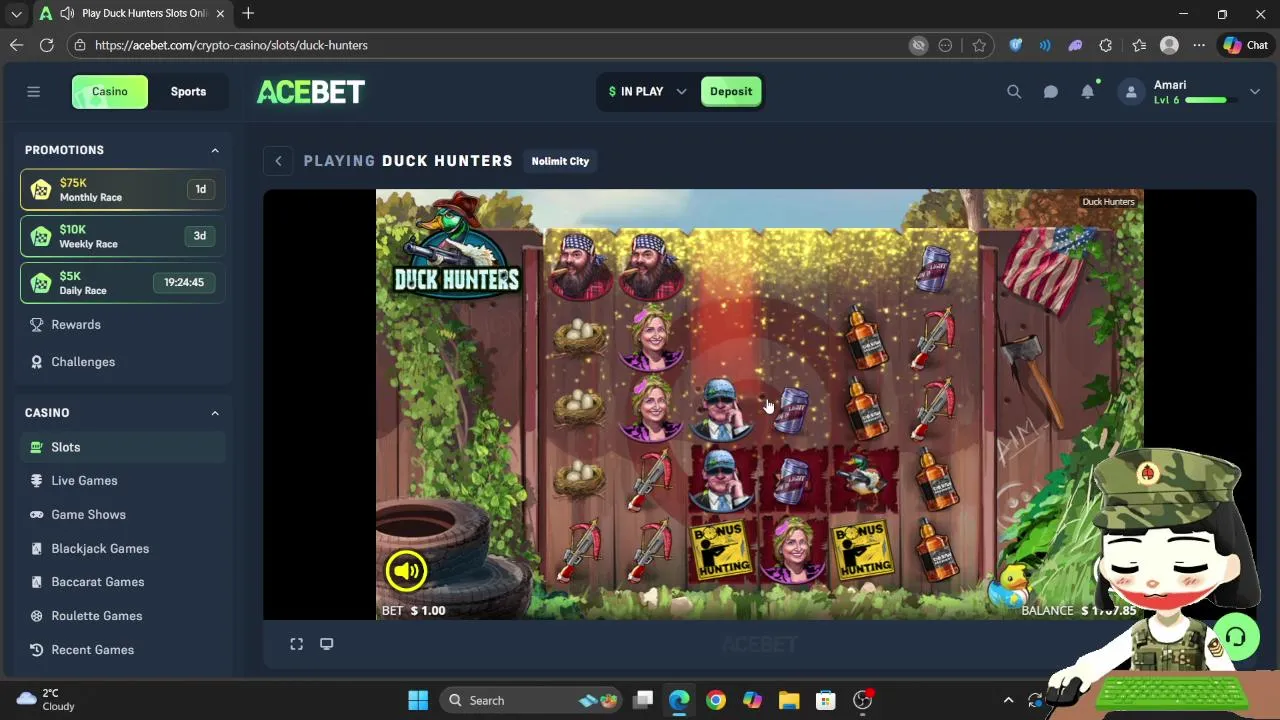Switch to the Sports tab

tap(188, 92)
